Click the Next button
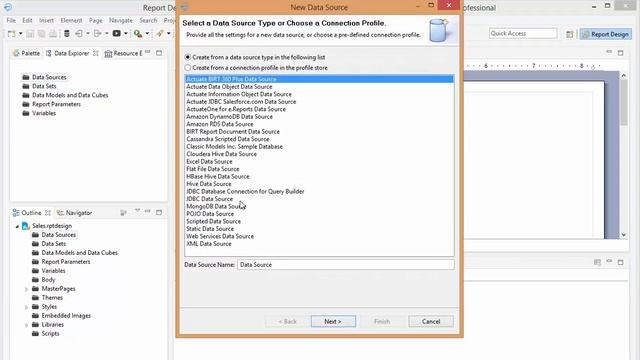 coord(333,322)
